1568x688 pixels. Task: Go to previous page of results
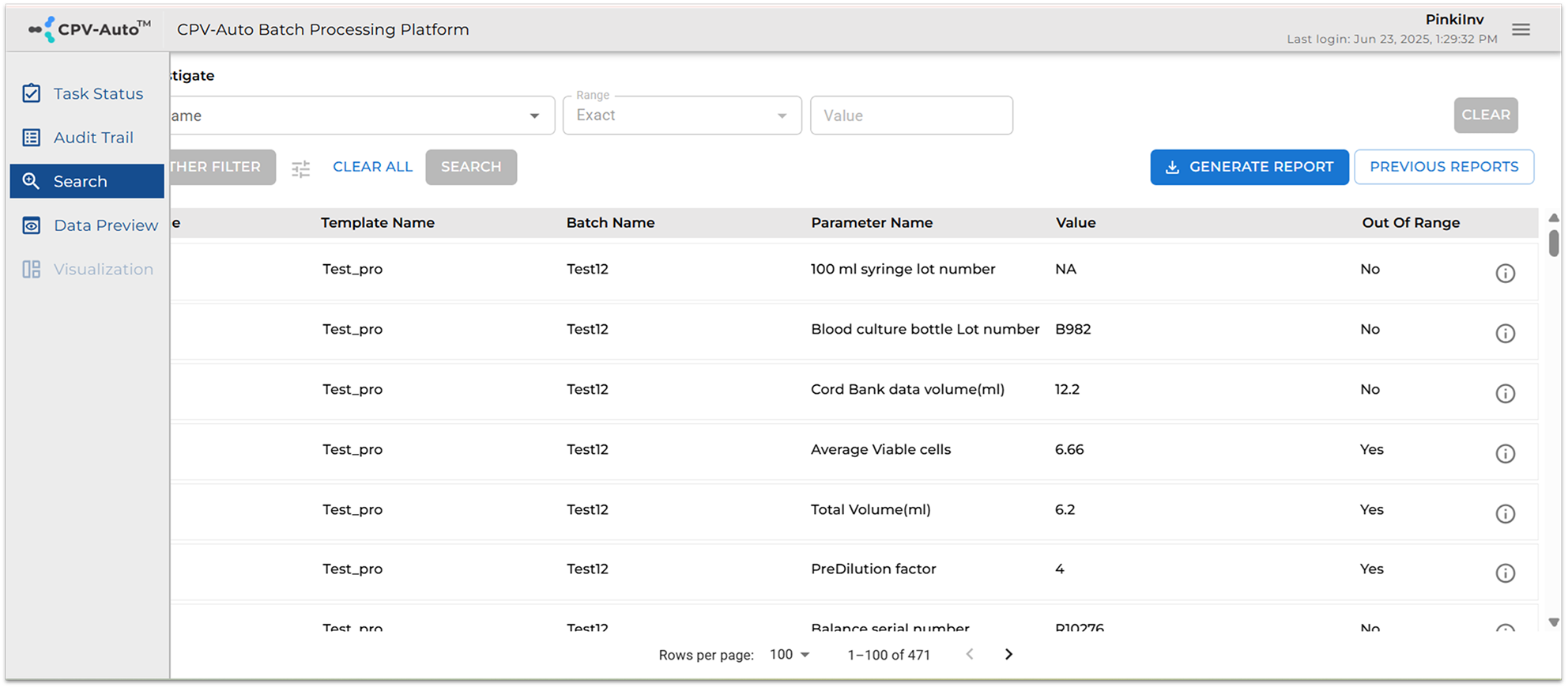point(970,654)
